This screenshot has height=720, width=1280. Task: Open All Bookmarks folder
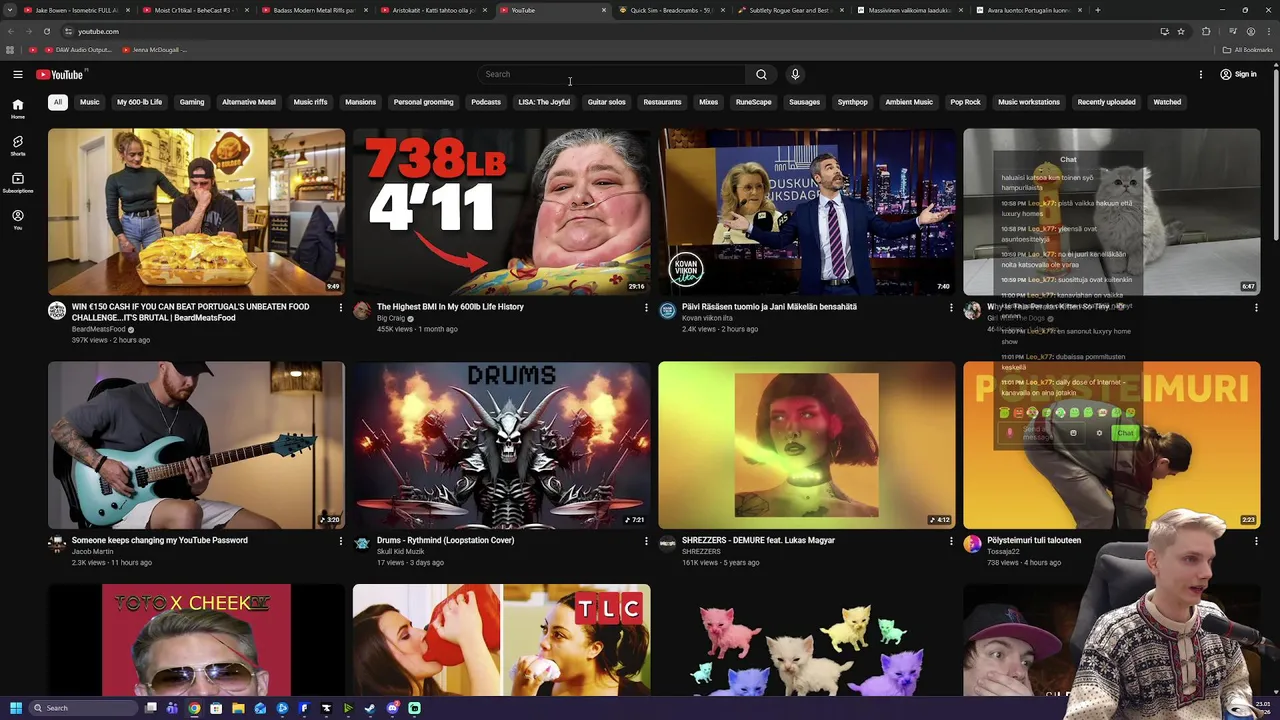[x=1247, y=50]
